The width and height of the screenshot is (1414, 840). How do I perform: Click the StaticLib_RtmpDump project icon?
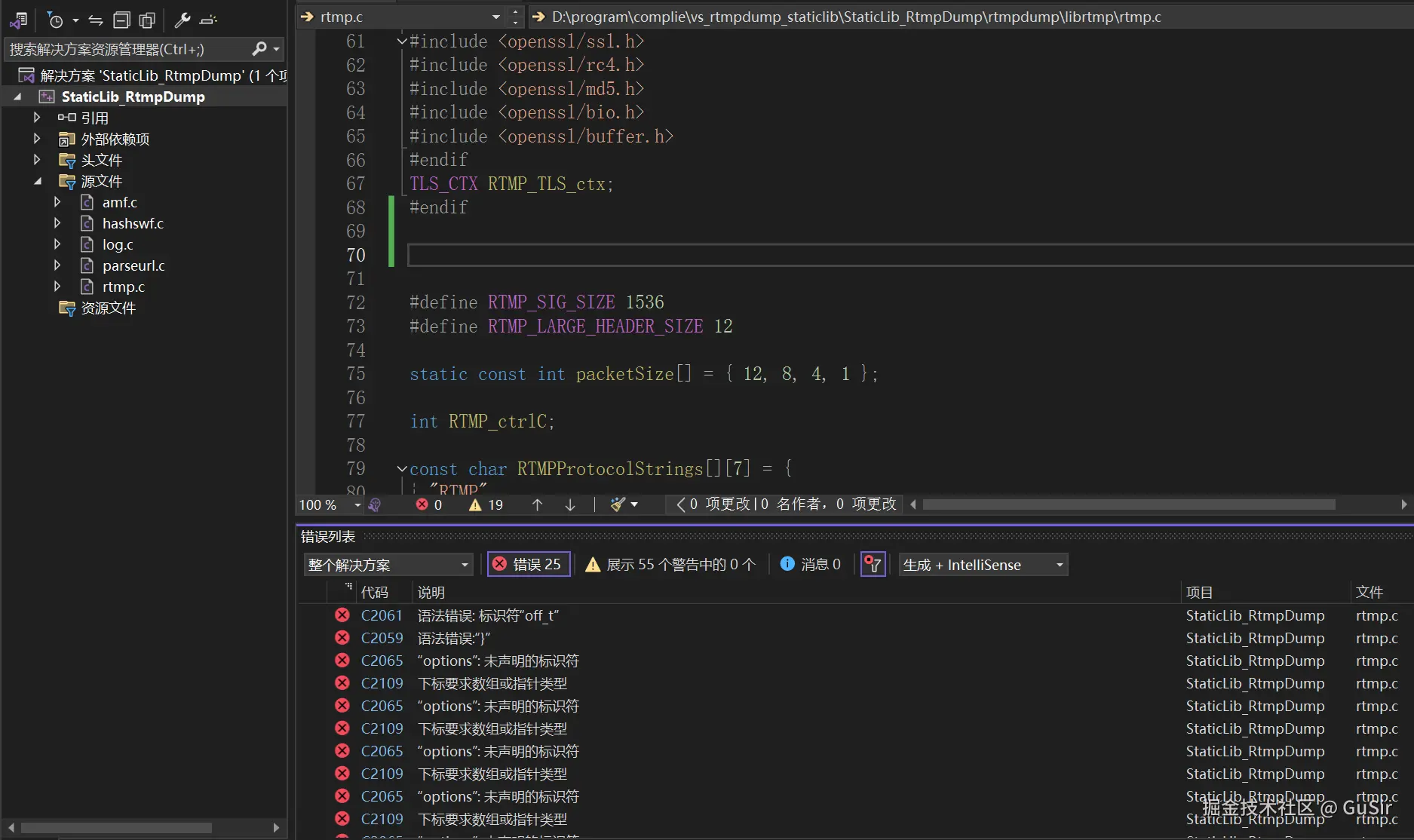tap(47, 97)
